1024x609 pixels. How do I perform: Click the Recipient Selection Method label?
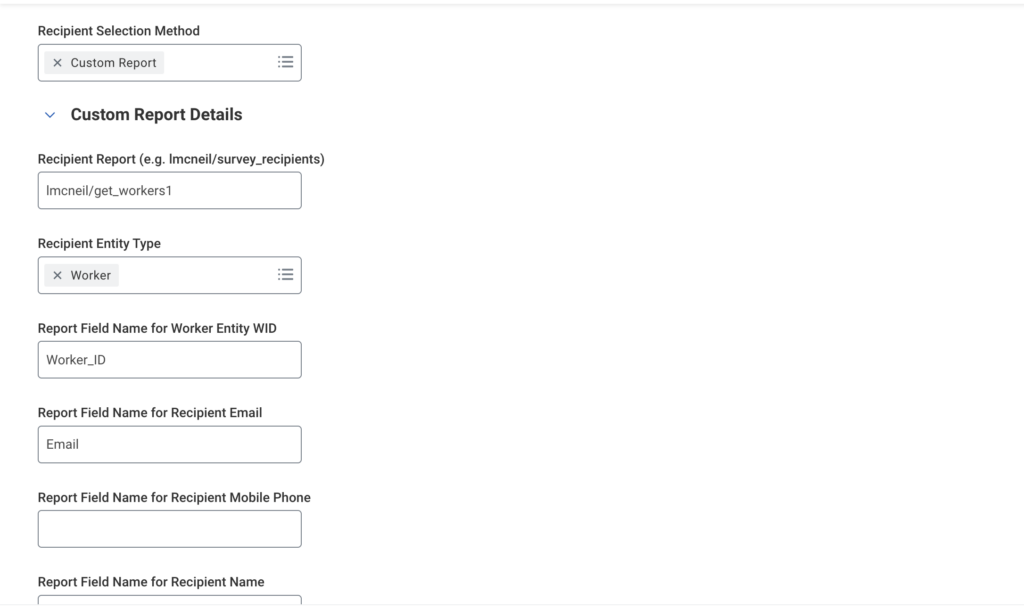[118, 31]
